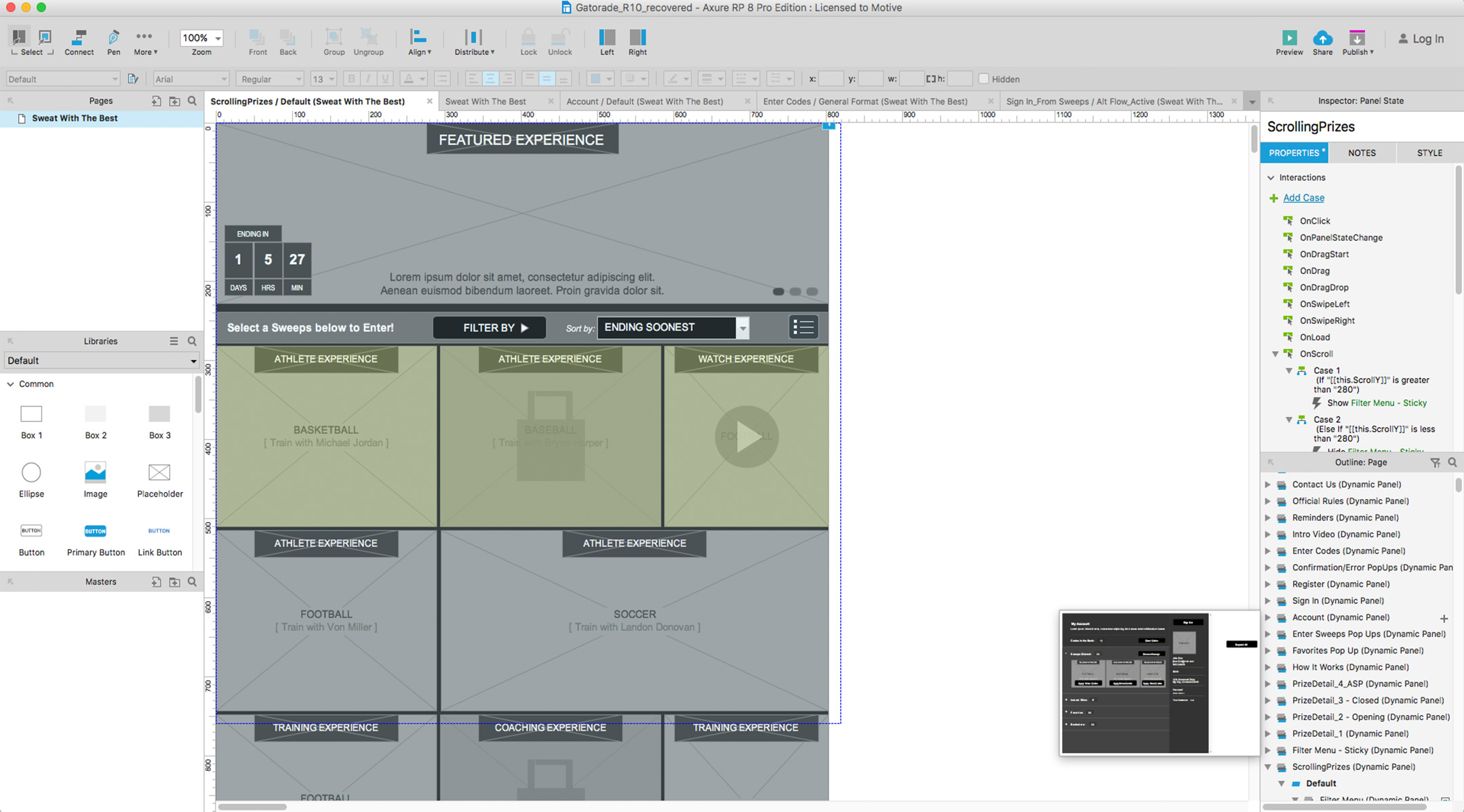
Task: Click the Add Case link
Action: [1303, 197]
